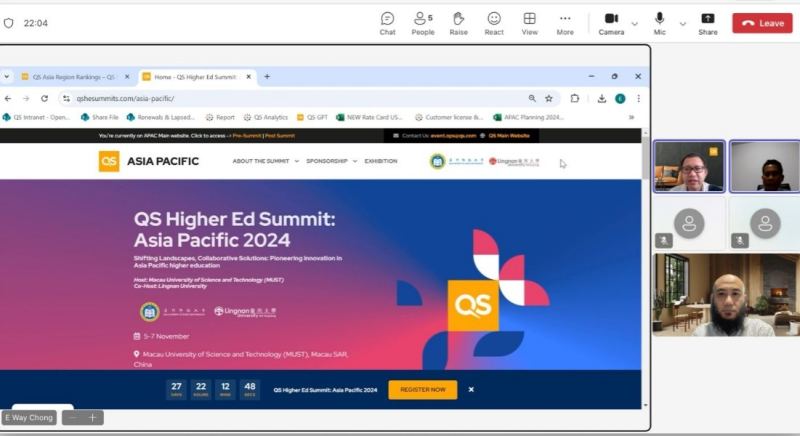Zoom in with the plus control
Image resolution: width=800 pixels, height=436 pixels.
pos(92,418)
